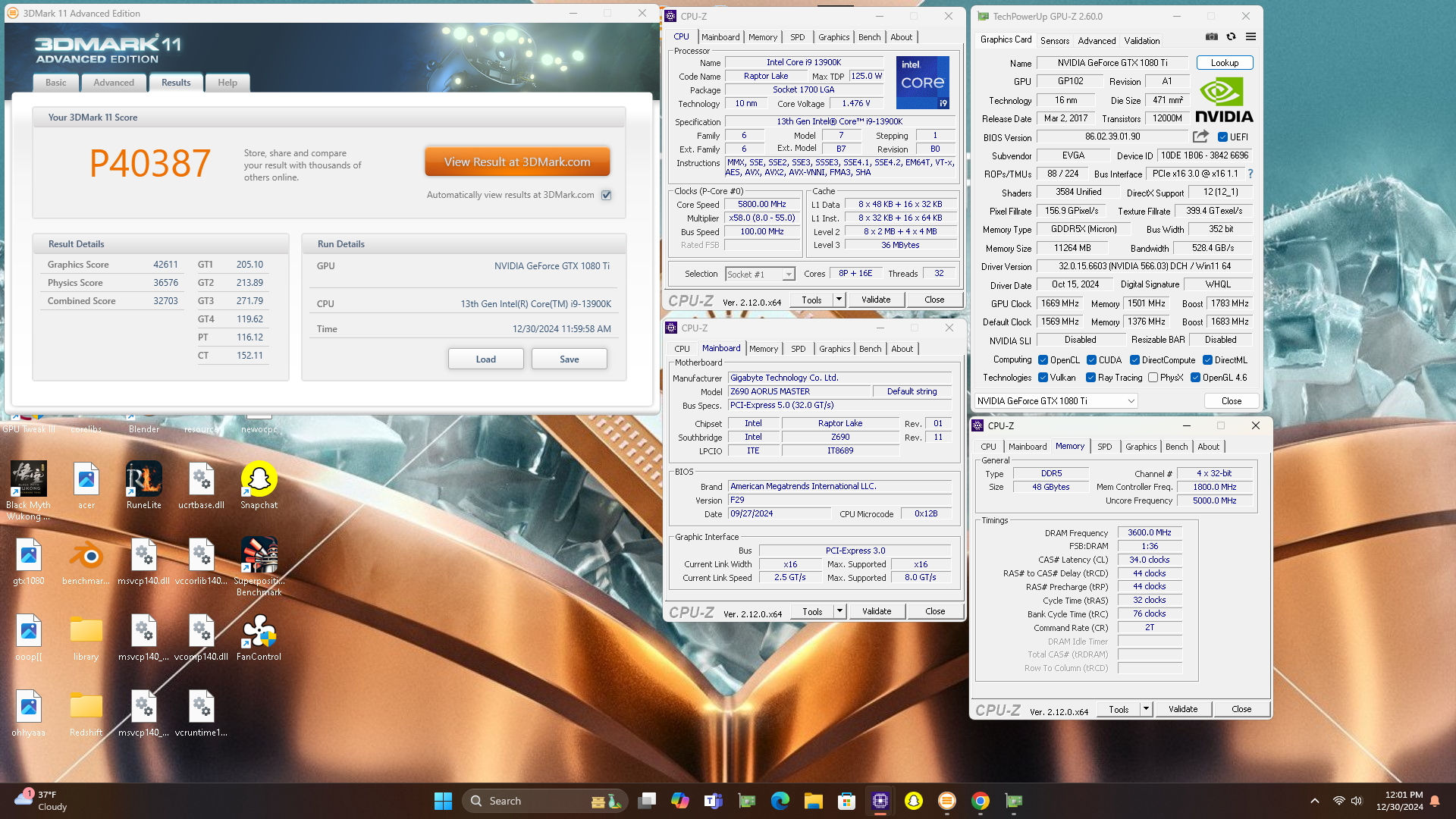This screenshot has width=1456, height=819.
Task: Open the Windows Start menu
Action: point(443,801)
